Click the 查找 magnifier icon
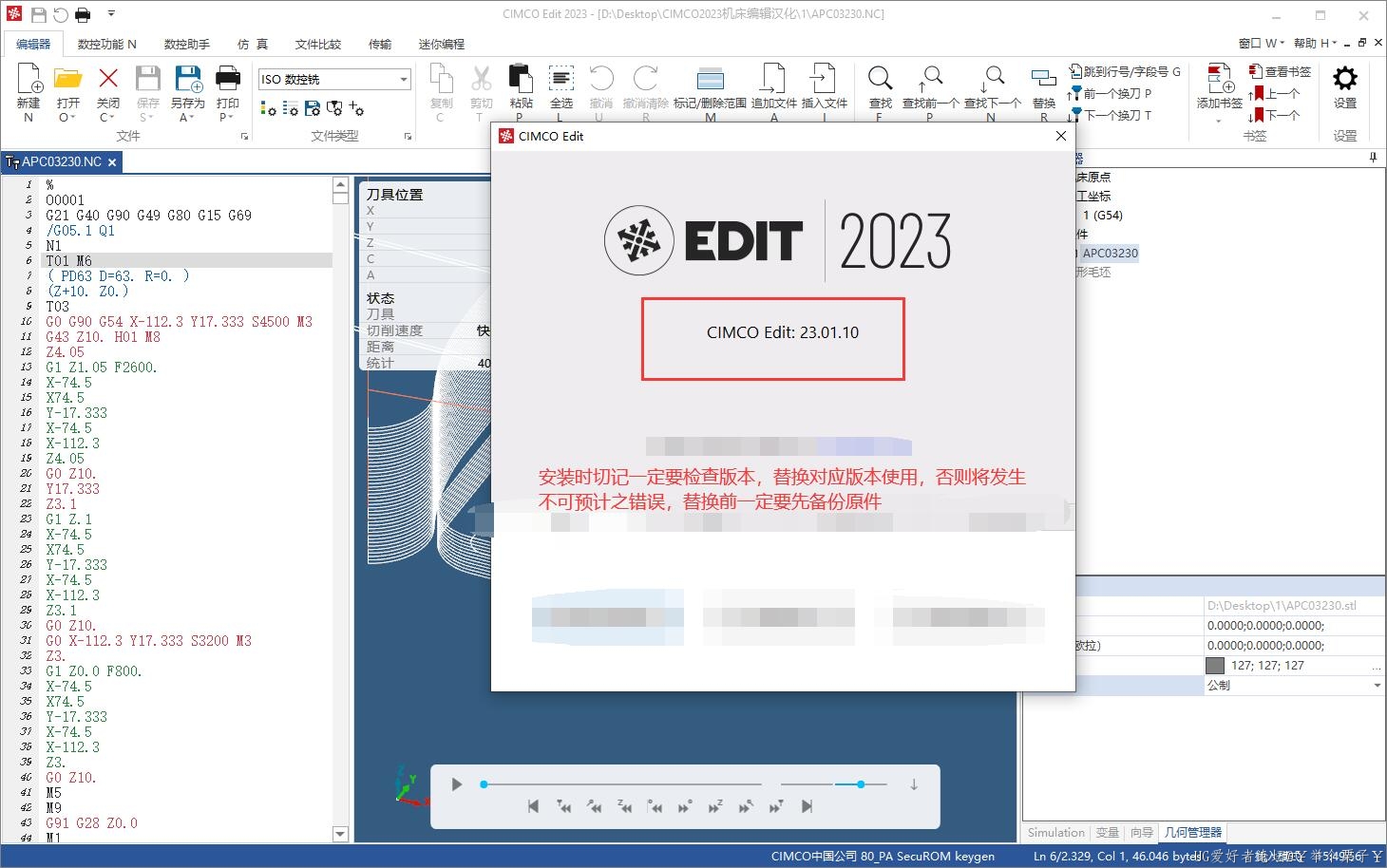1387x868 pixels. tap(881, 78)
